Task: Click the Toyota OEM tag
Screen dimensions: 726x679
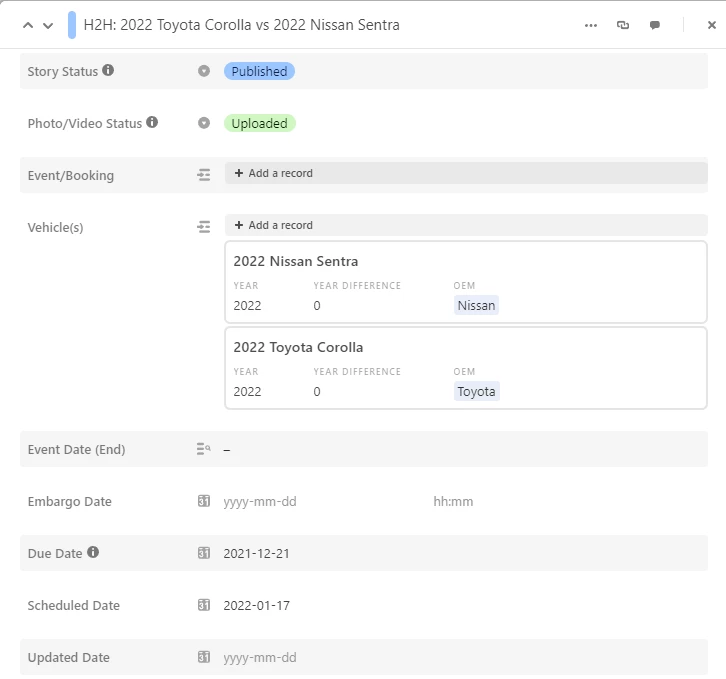Action: click(x=476, y=391)
